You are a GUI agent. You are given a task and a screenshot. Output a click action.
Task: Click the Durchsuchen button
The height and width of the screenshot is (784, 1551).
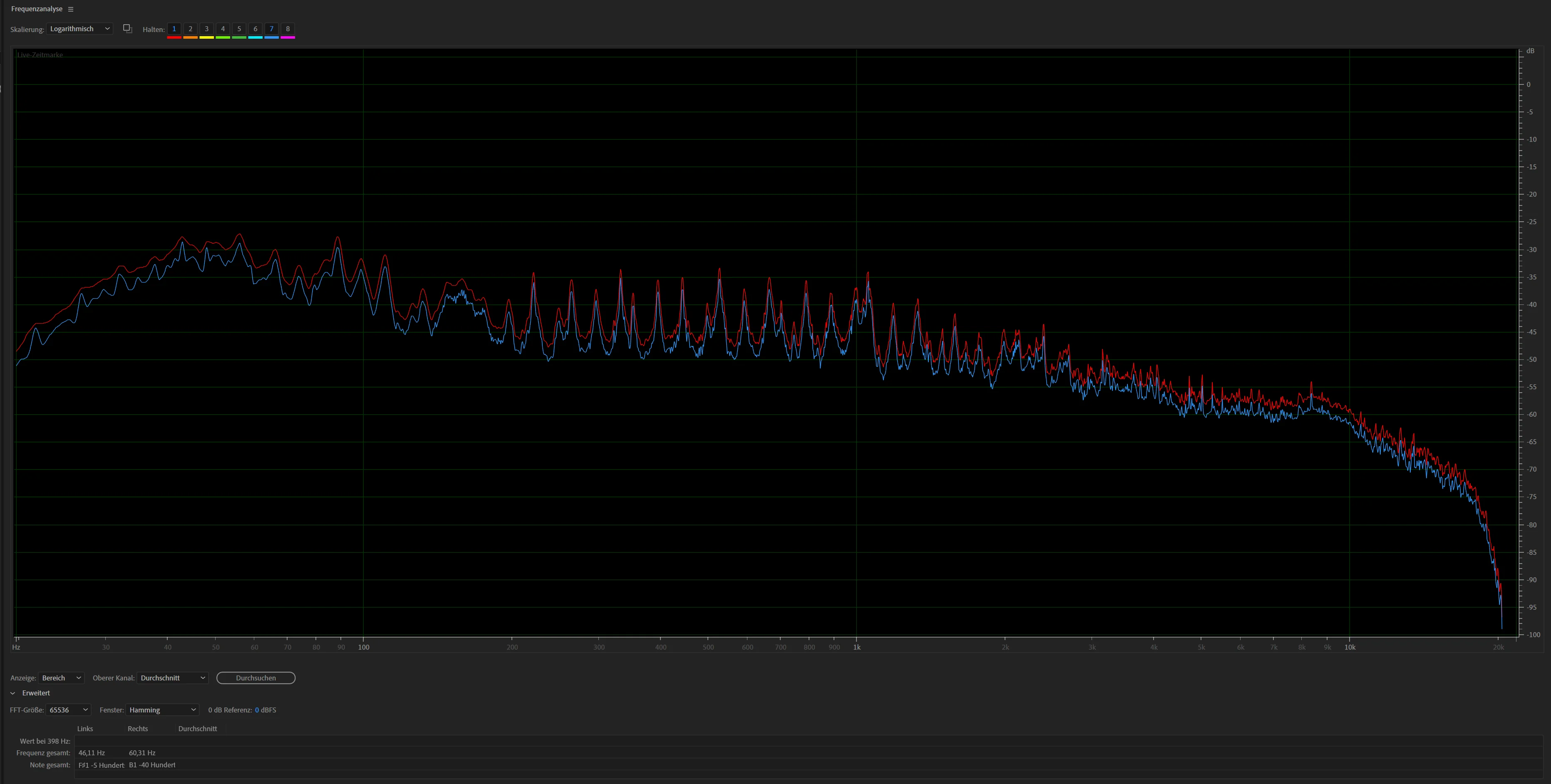[256, 678]
